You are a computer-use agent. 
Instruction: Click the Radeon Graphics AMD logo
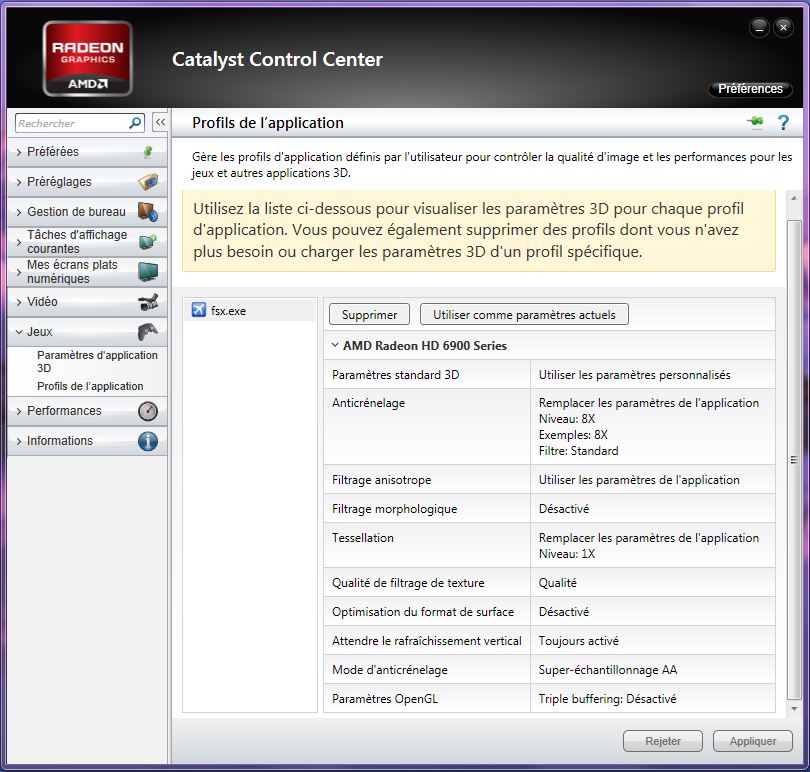point(88,58)
